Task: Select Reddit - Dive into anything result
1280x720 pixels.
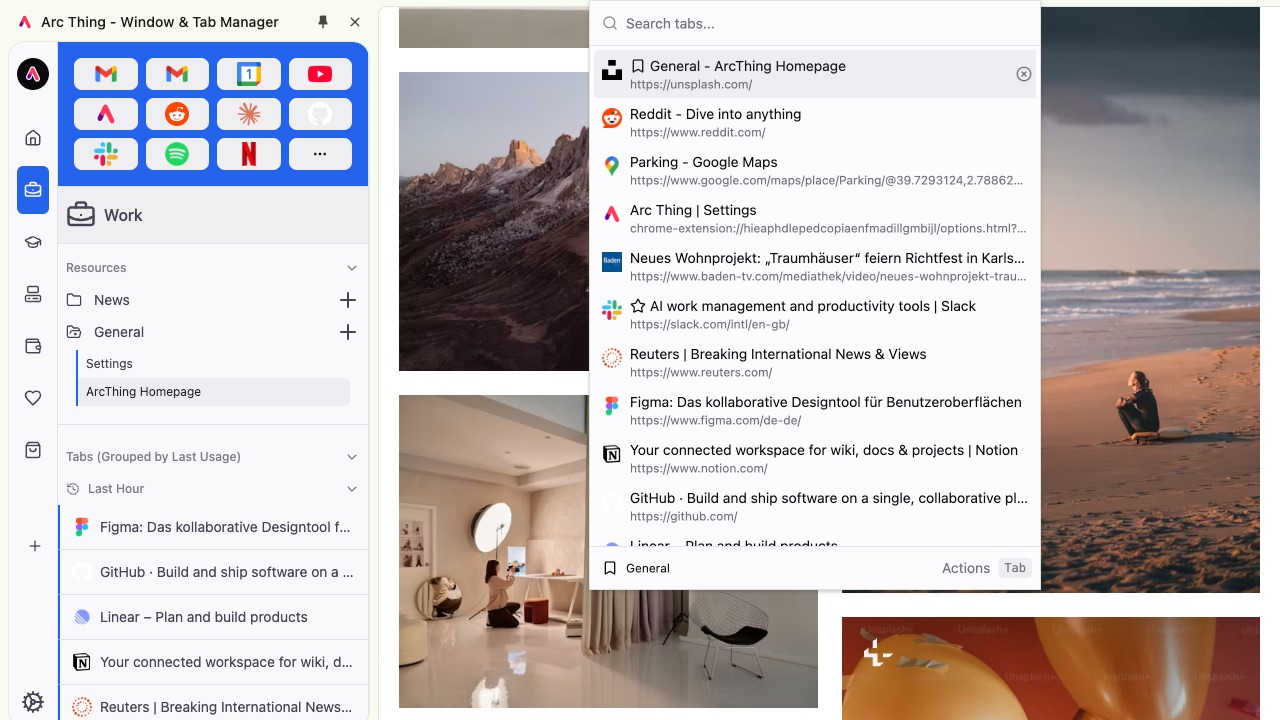Action: click(815, 122)
